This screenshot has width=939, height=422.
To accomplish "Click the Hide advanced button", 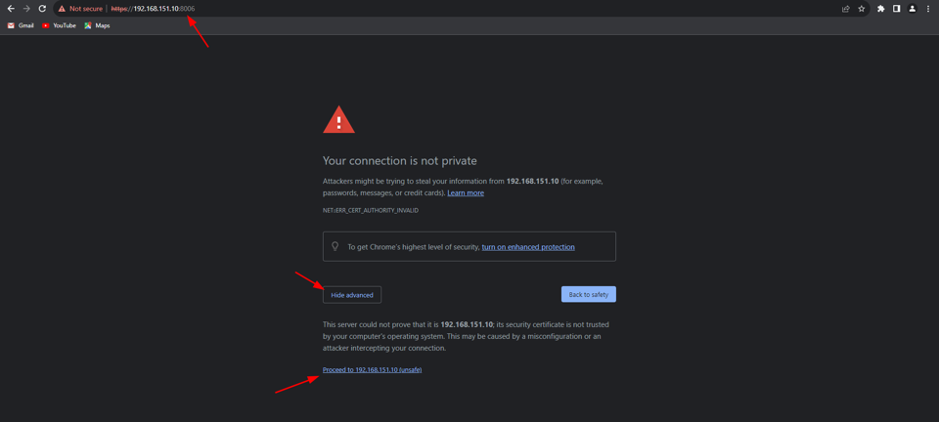I will 352,295.
